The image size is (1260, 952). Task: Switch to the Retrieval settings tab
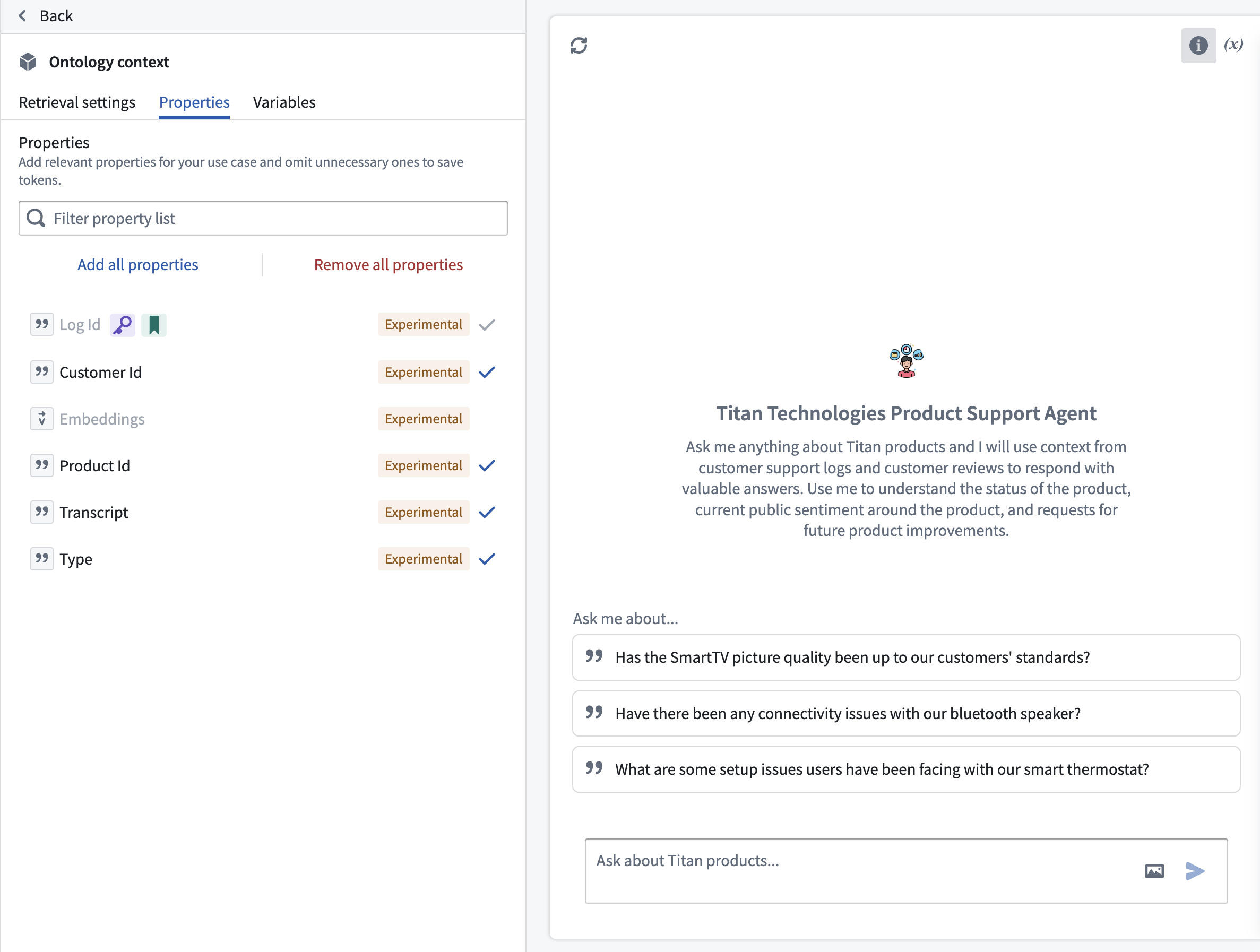(x=77, y=102)
